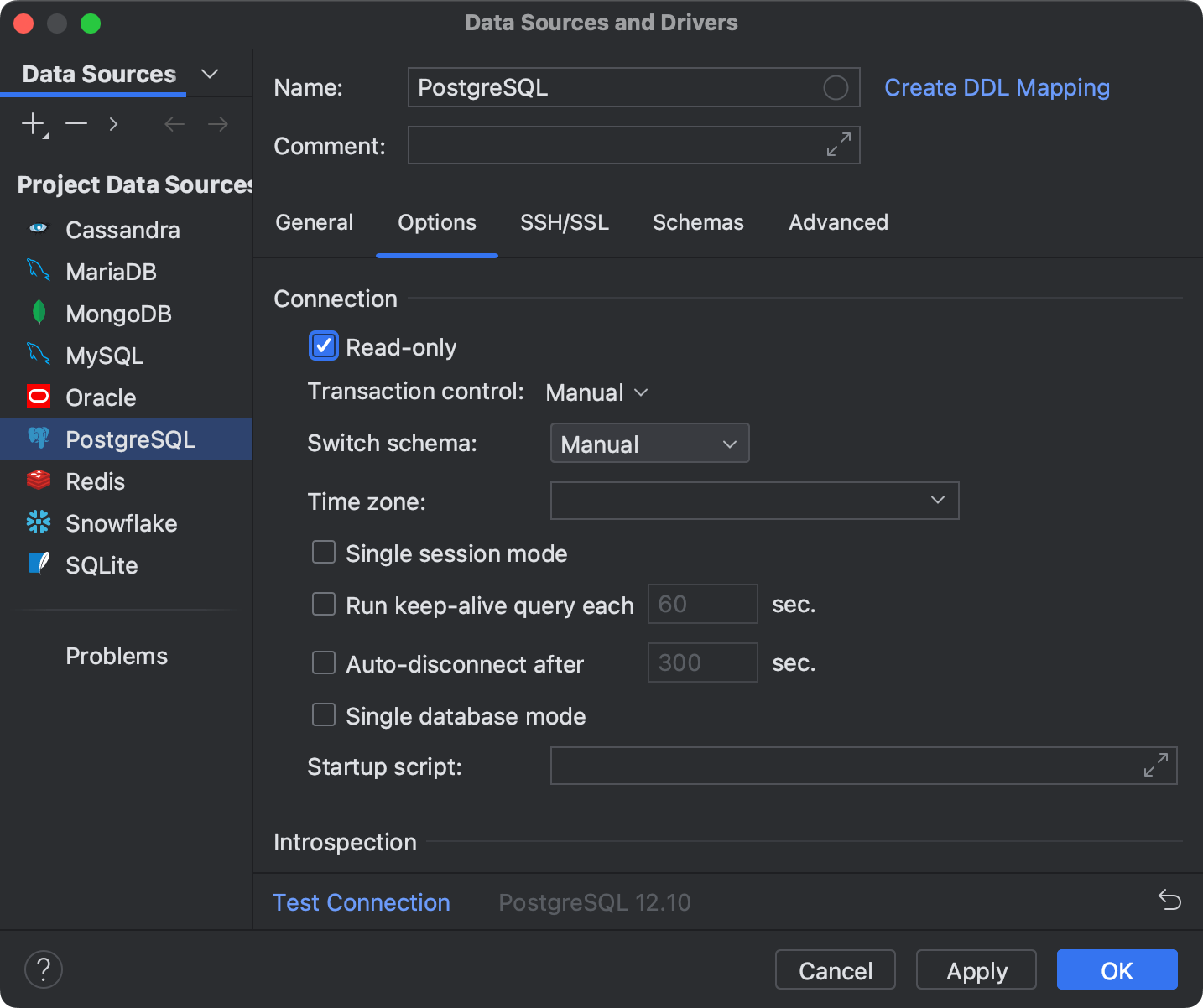Select the Oracle database icon

(x=38, y=397)
